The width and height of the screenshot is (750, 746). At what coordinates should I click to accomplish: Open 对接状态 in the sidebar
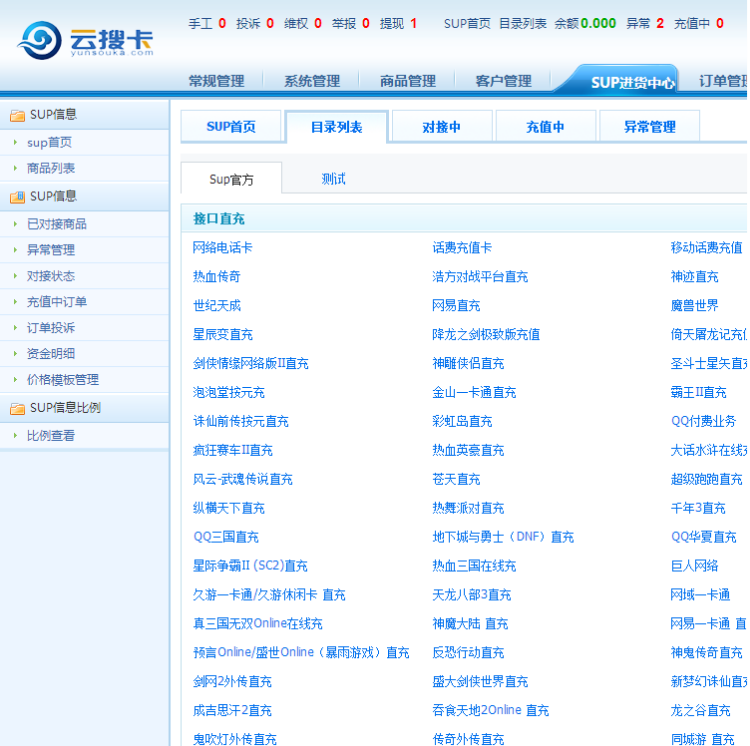(51, 276)
